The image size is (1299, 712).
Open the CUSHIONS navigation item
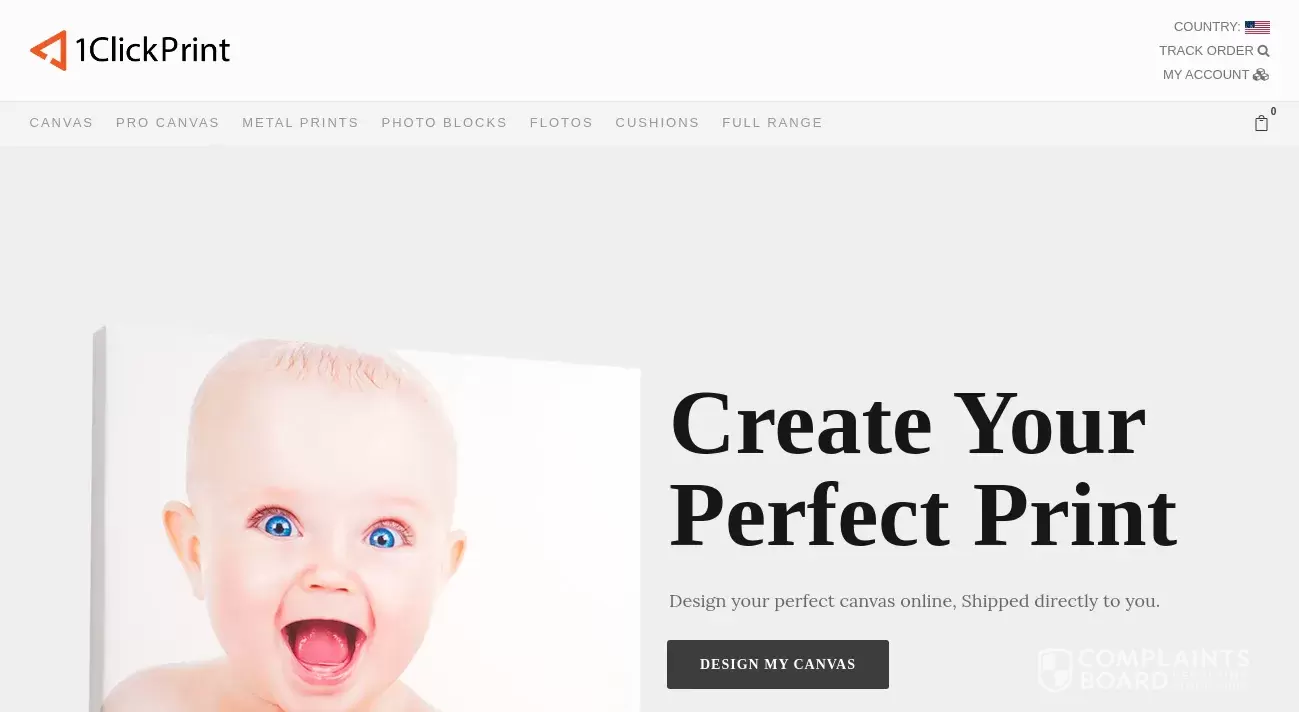pos(657,123)
